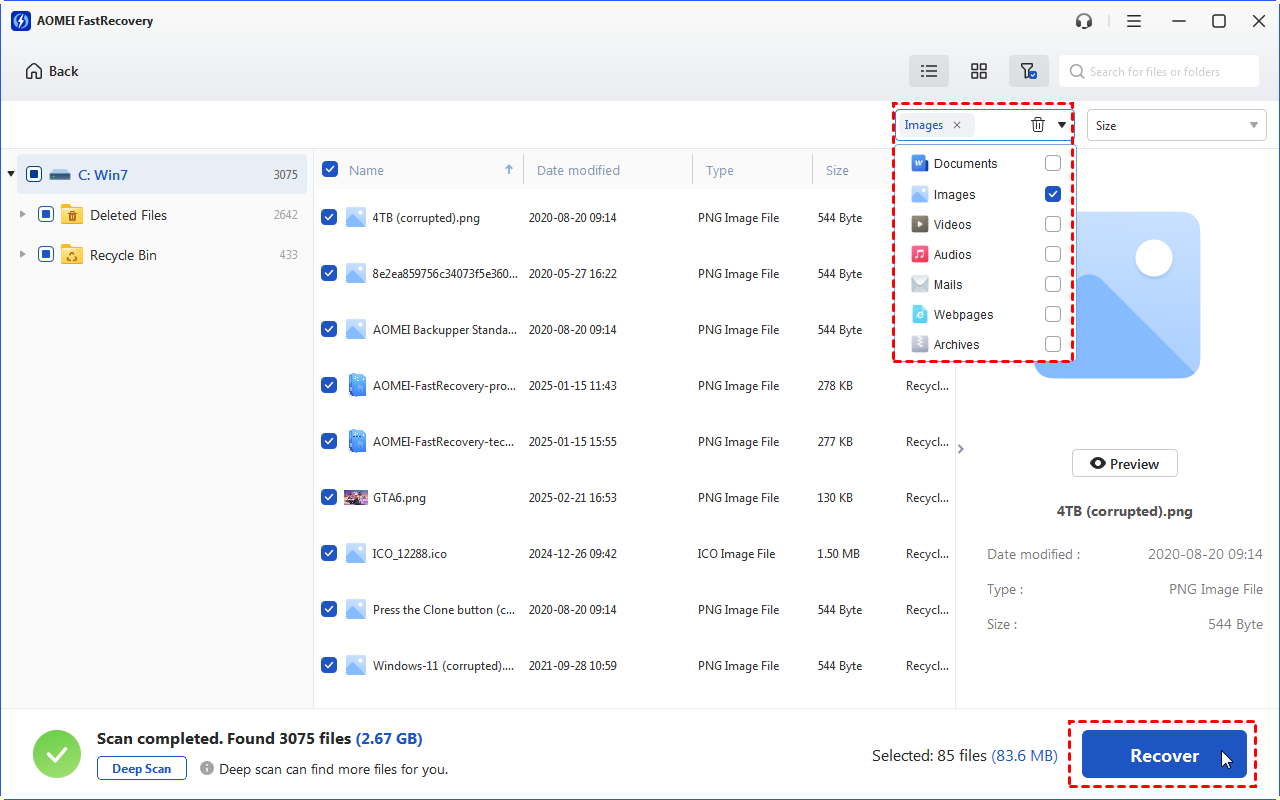Switch to list view layout
This screenshot has width=1280, height=800.
click(929, 71)
